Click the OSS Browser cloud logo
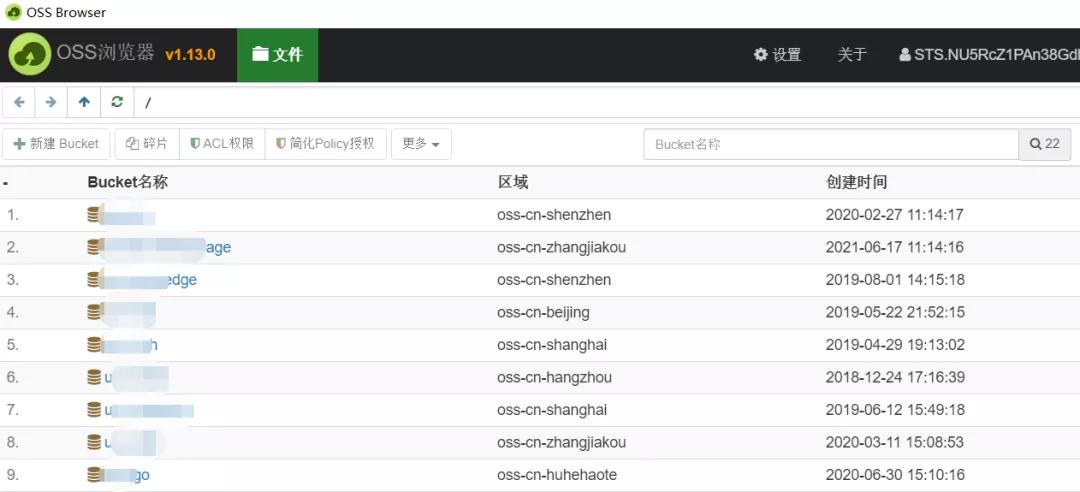This screenshot has height=492, width=1080. pos(30,54)
